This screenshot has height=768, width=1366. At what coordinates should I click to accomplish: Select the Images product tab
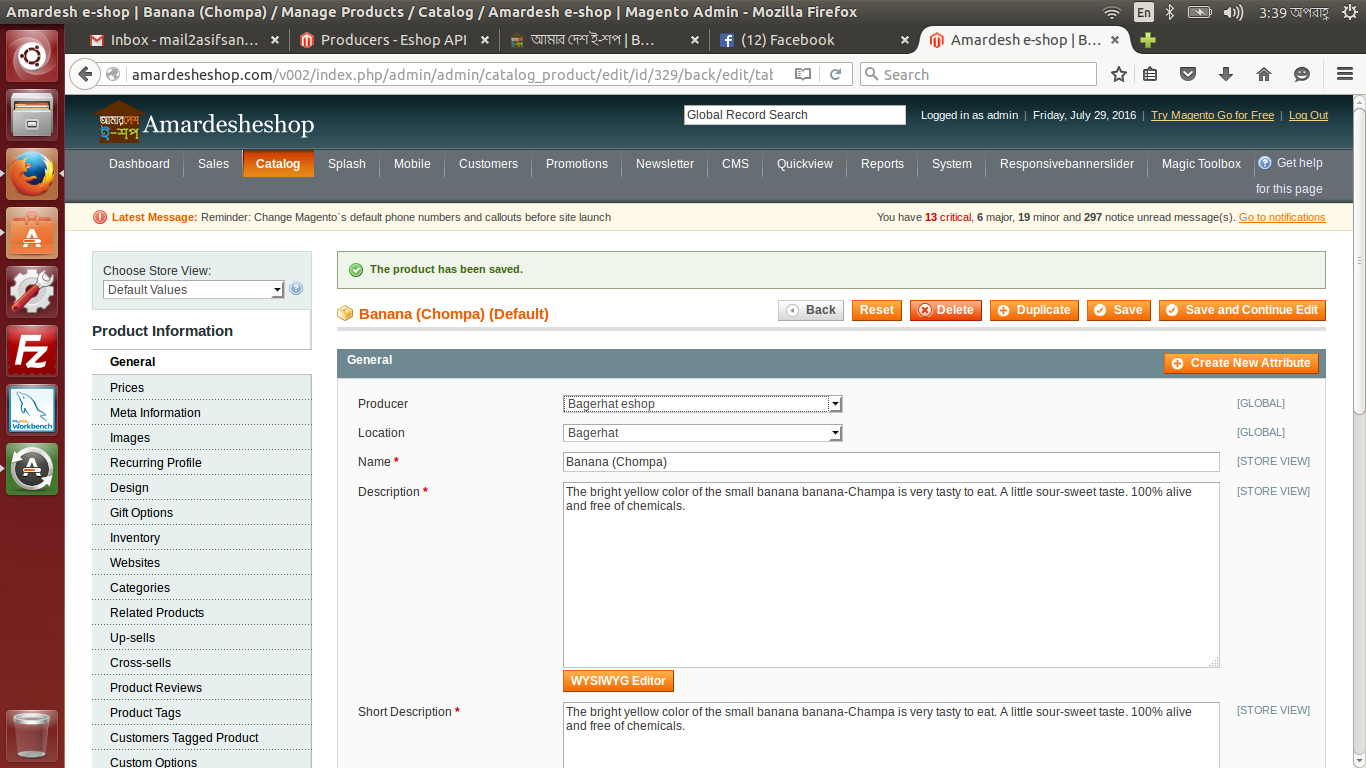pos(201,438)
